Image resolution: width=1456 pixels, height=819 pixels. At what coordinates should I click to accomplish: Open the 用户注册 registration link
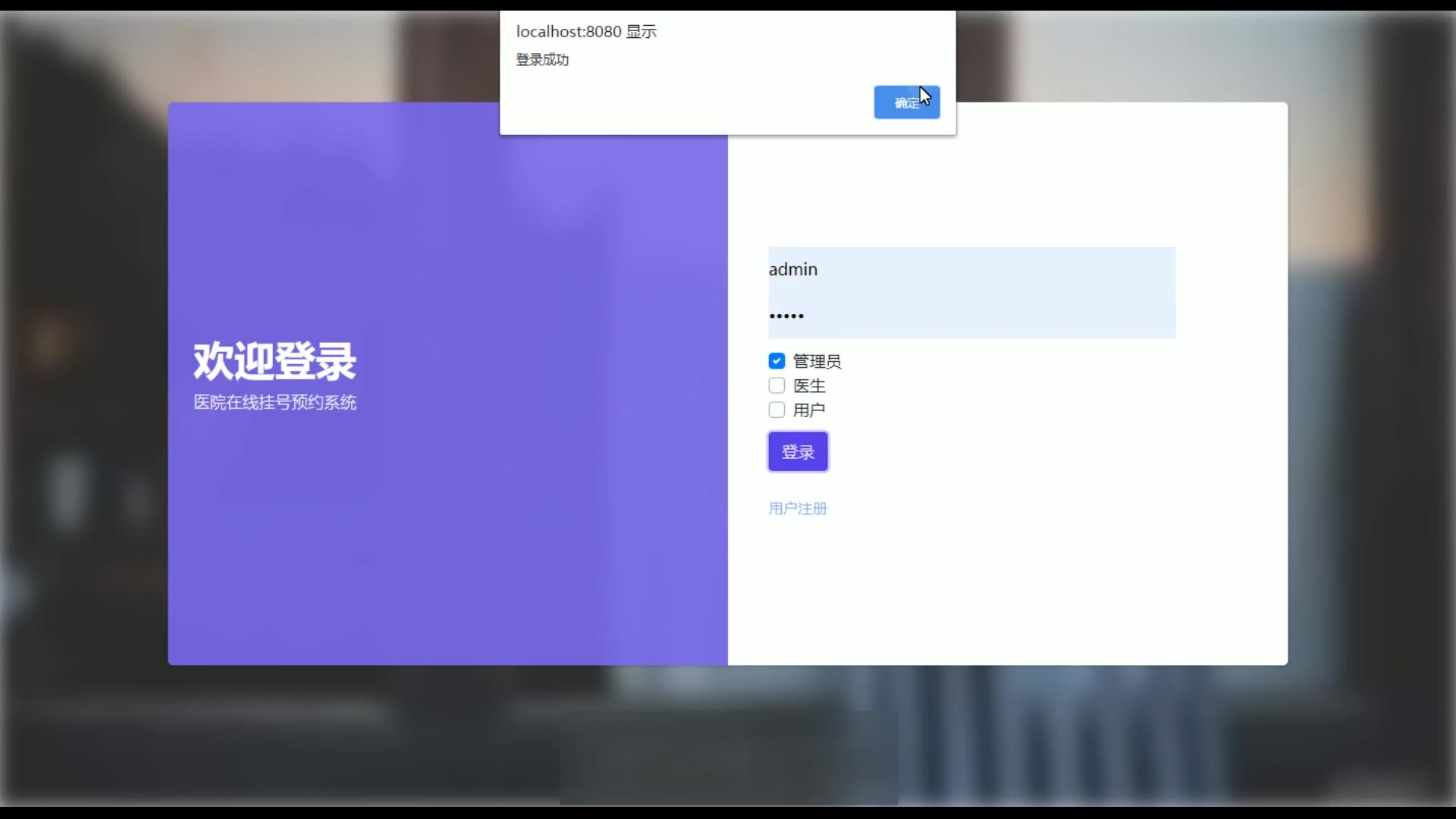pyautogui.click(x=797, y=508)
